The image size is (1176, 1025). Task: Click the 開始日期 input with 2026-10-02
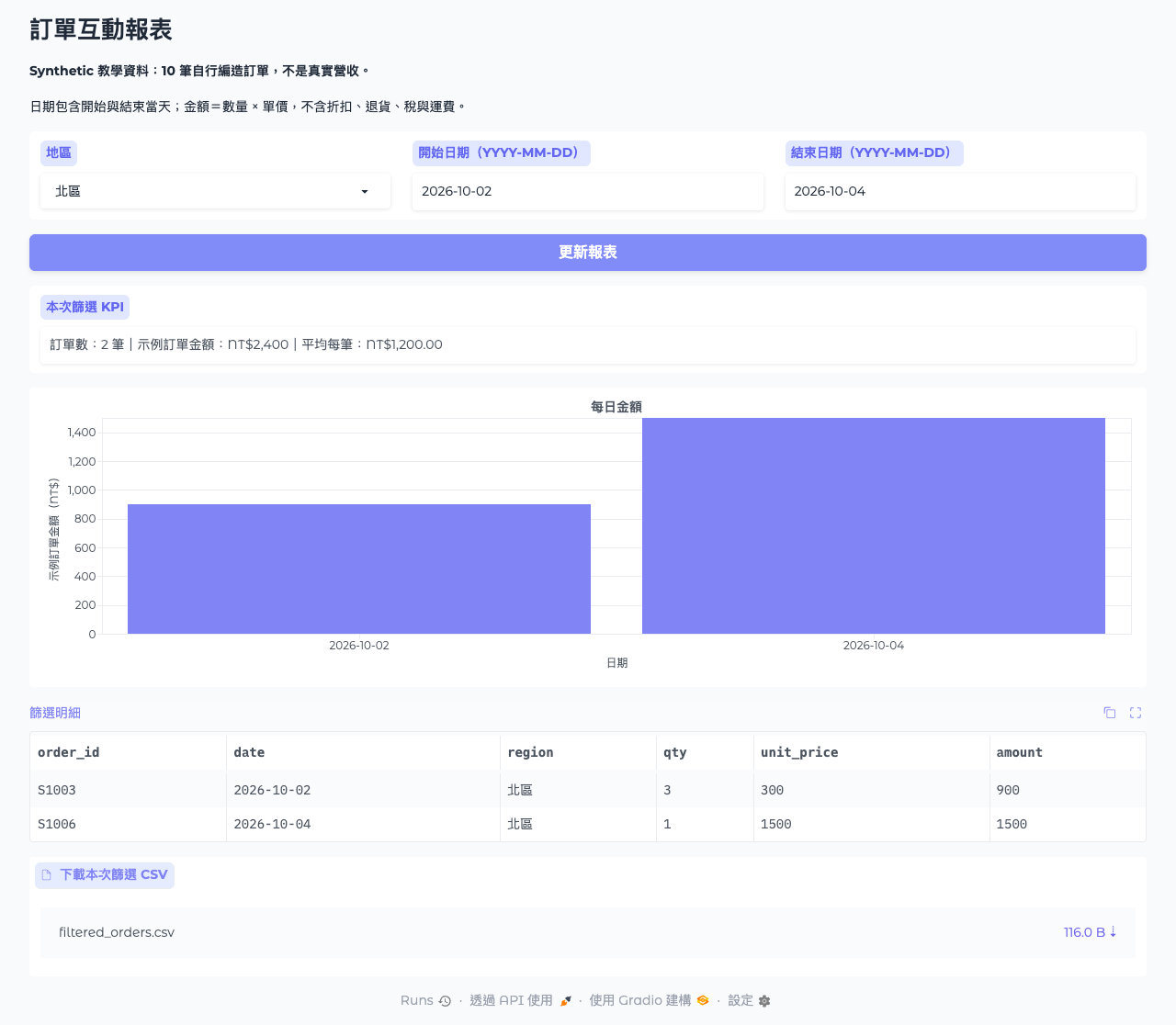(x=587, y=191)
